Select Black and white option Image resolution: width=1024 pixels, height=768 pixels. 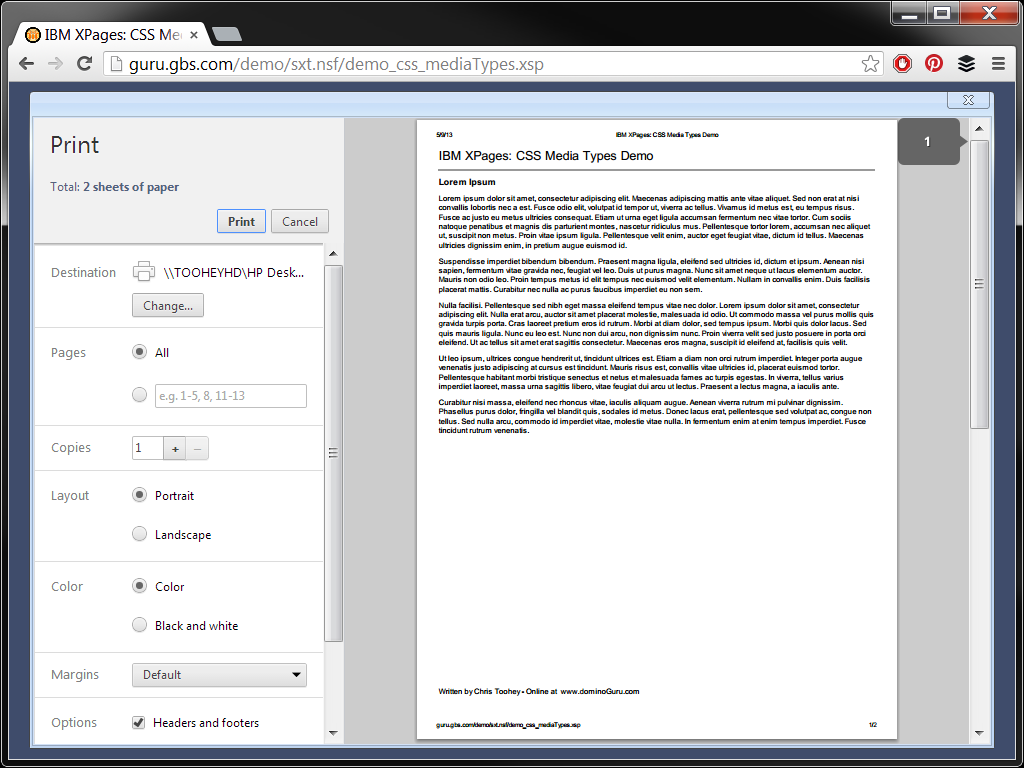tap(139, 625)
